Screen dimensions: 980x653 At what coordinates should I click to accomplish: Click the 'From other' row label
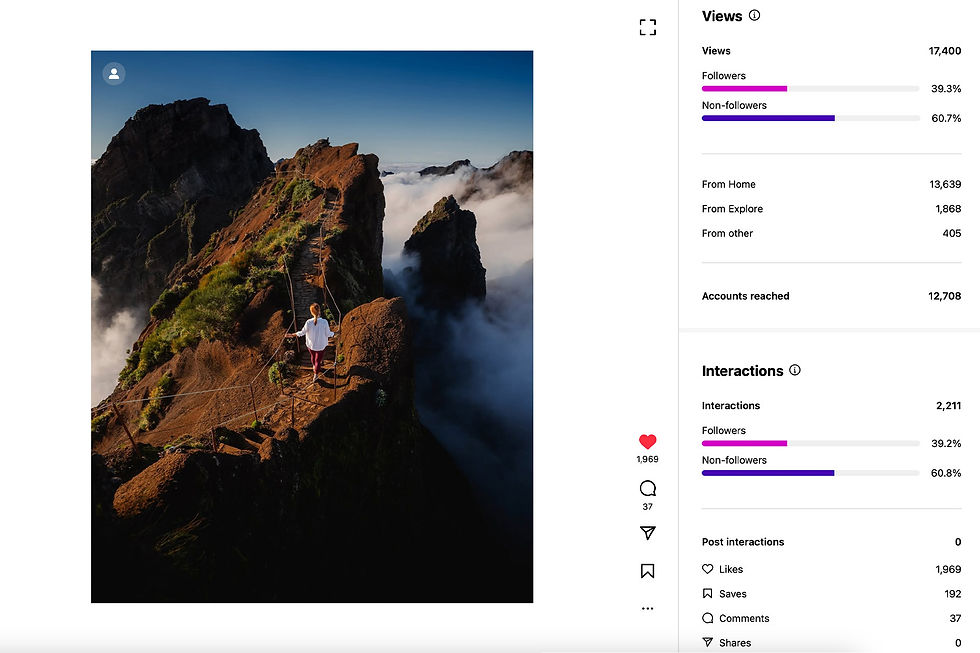(727, 233)
